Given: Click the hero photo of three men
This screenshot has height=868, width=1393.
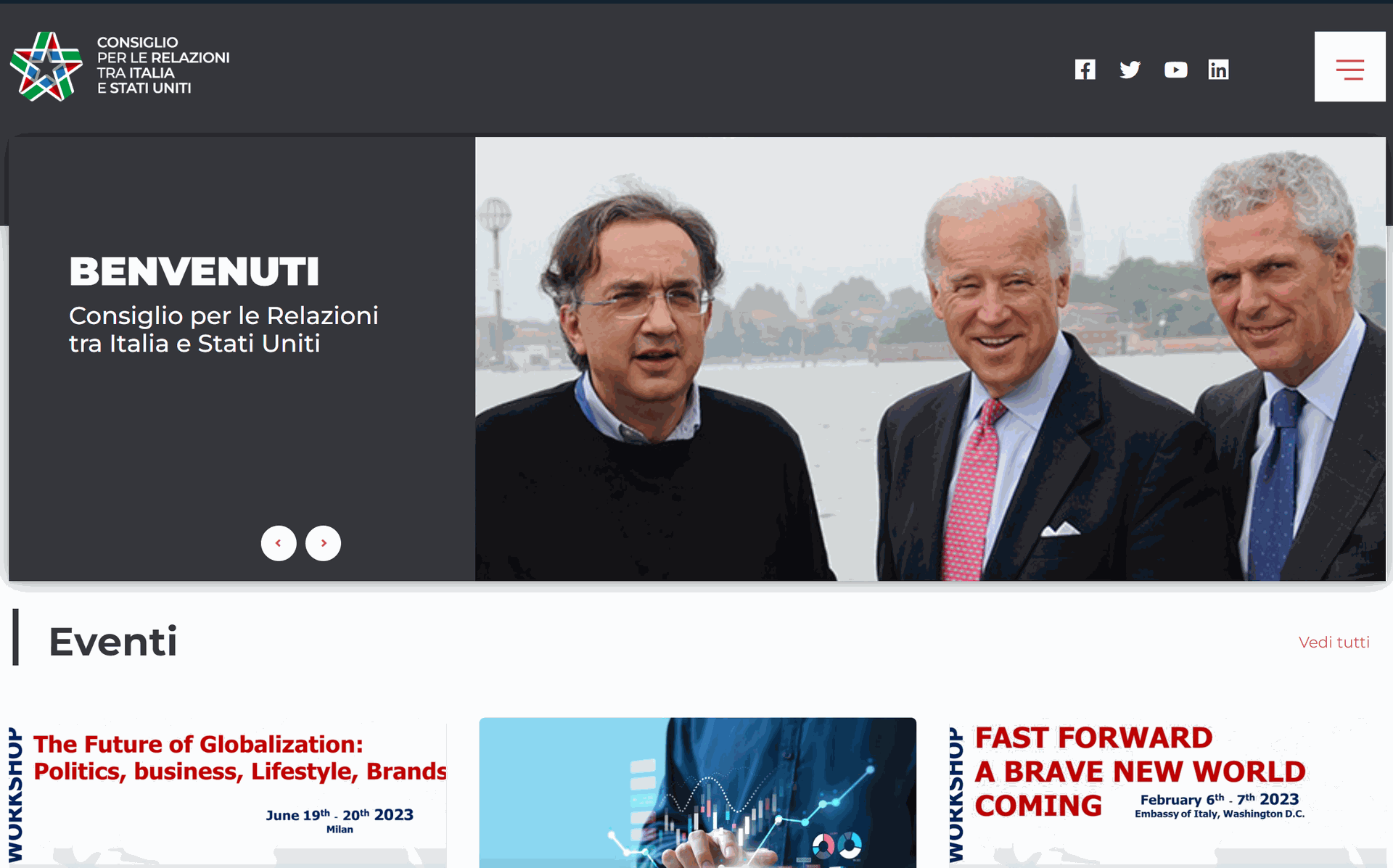Looking at the screenshot, I should point(930,359).
